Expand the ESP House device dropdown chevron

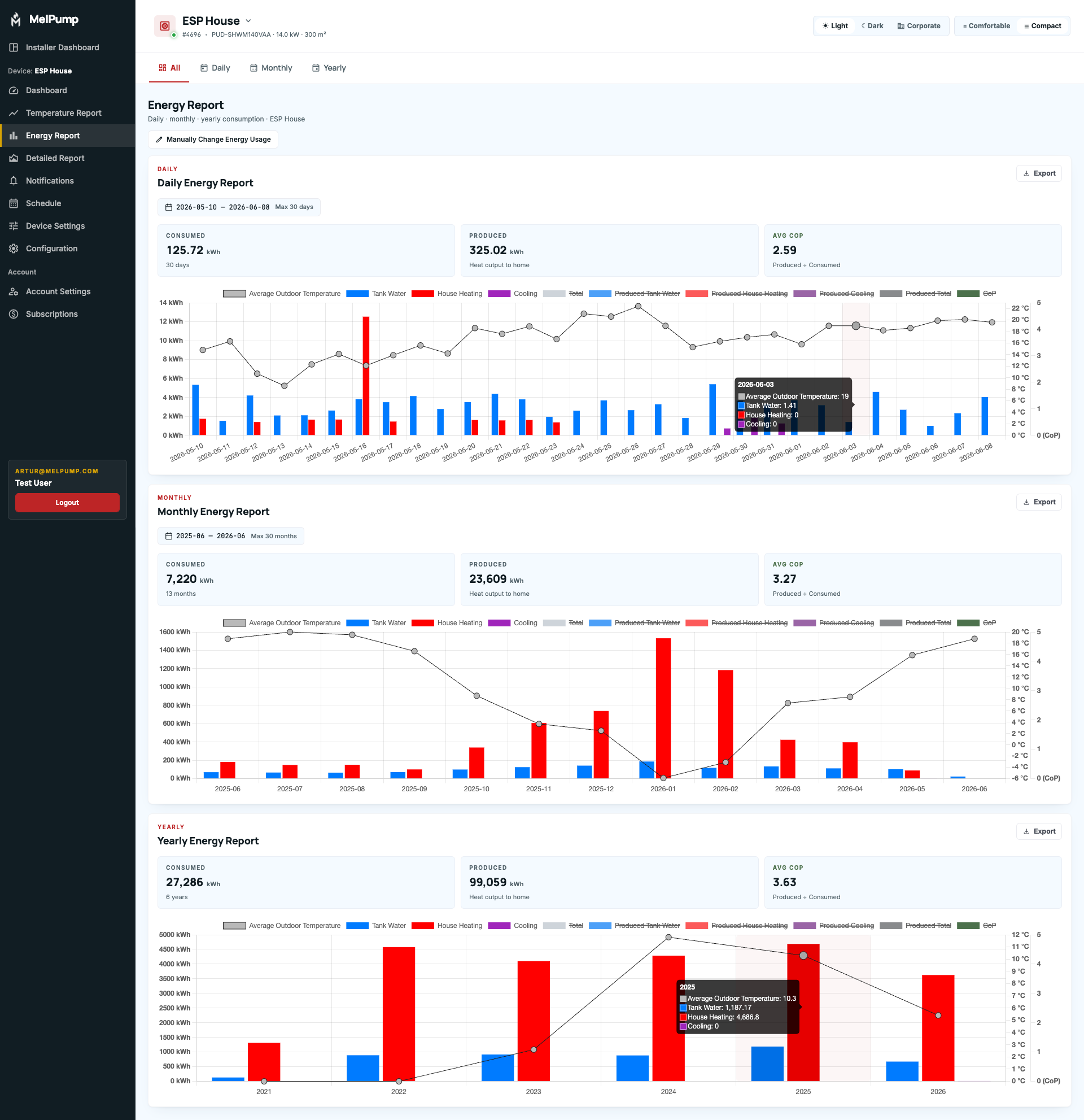coord(248,20)
